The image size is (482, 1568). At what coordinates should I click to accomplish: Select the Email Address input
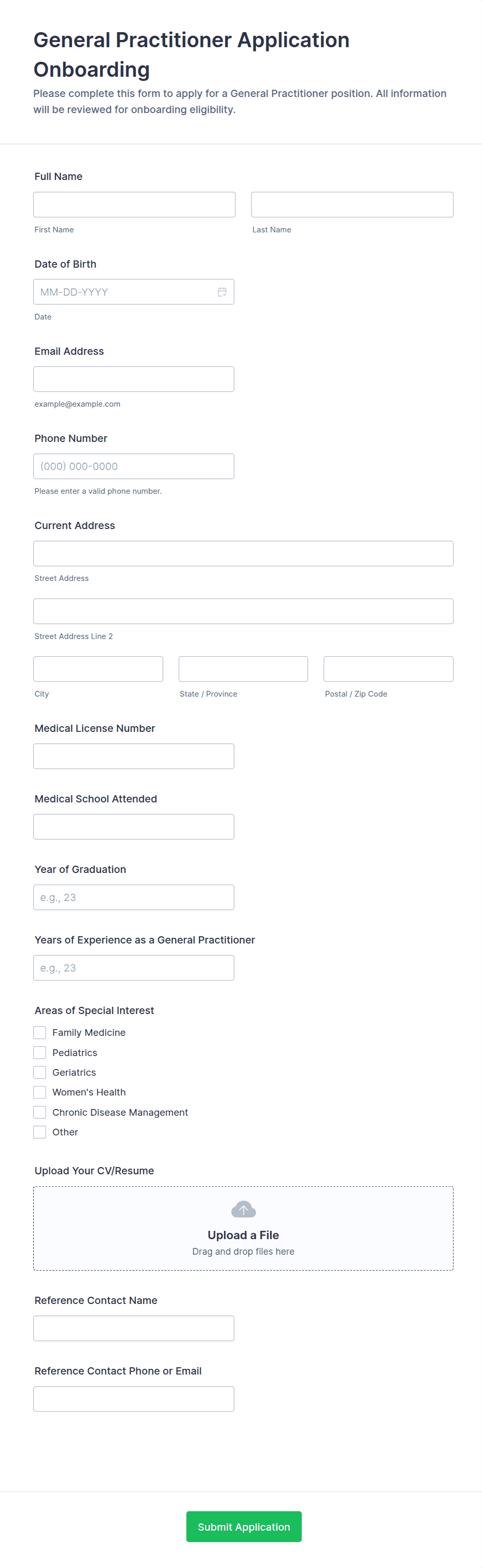pos(134,379)
